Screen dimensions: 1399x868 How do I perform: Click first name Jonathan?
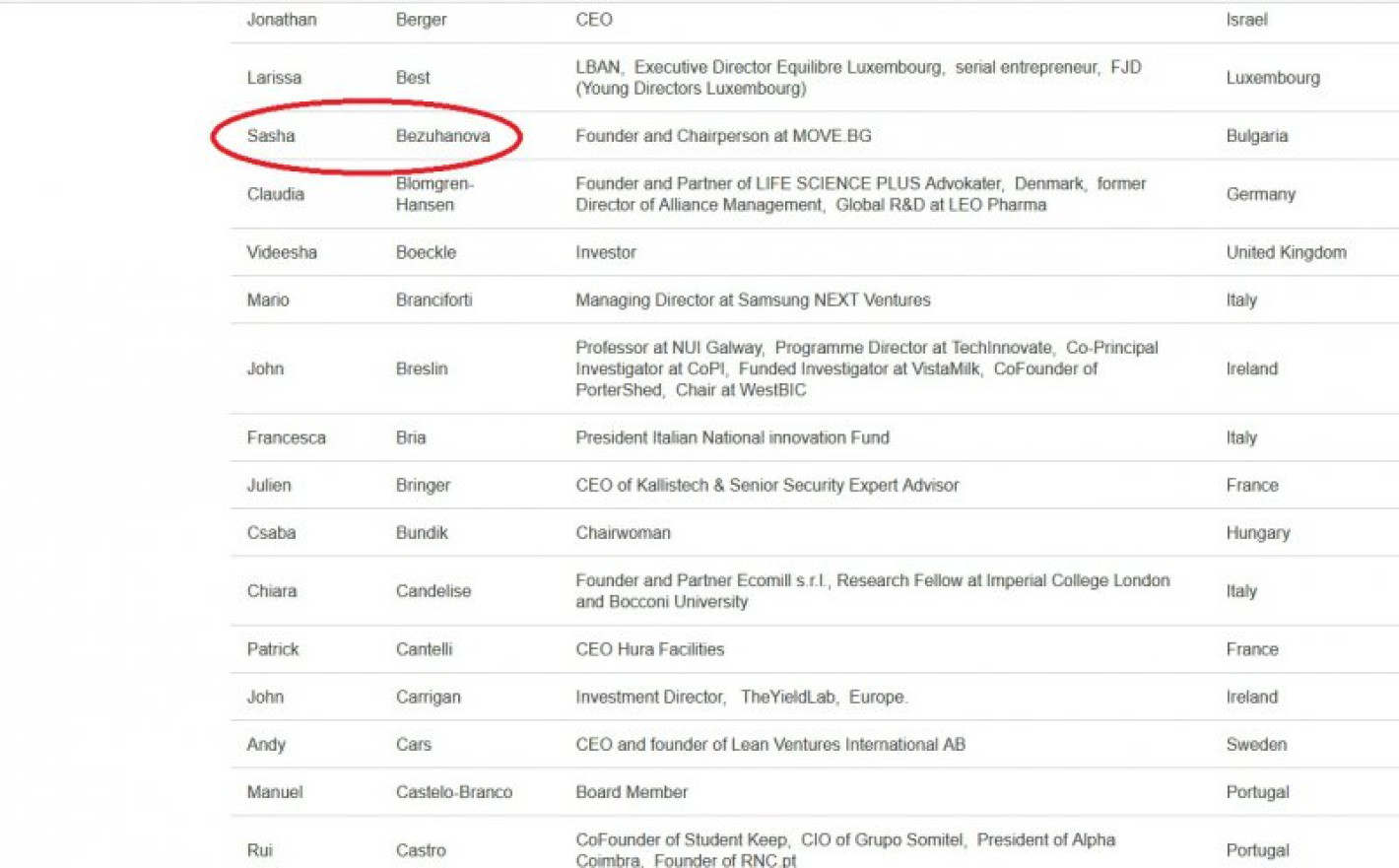[x=281, y=20]
